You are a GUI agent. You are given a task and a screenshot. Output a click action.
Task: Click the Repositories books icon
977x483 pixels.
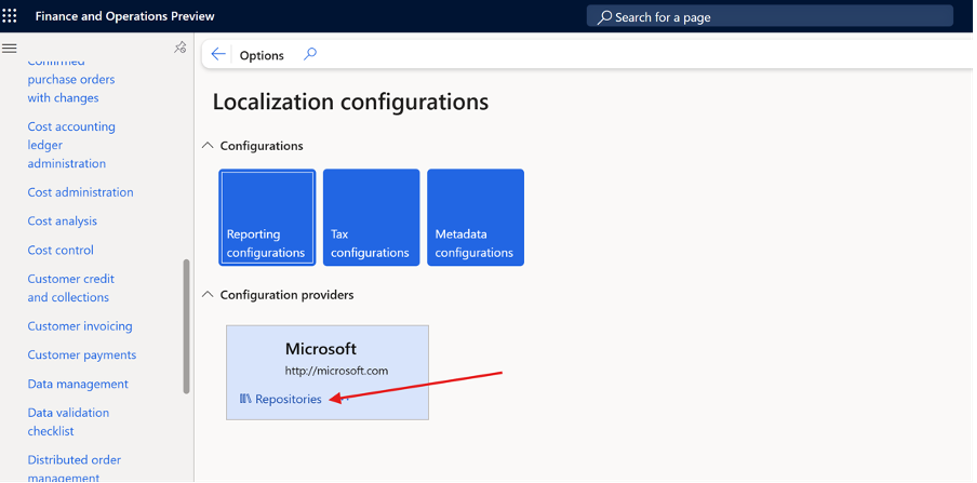click(245, 399)
